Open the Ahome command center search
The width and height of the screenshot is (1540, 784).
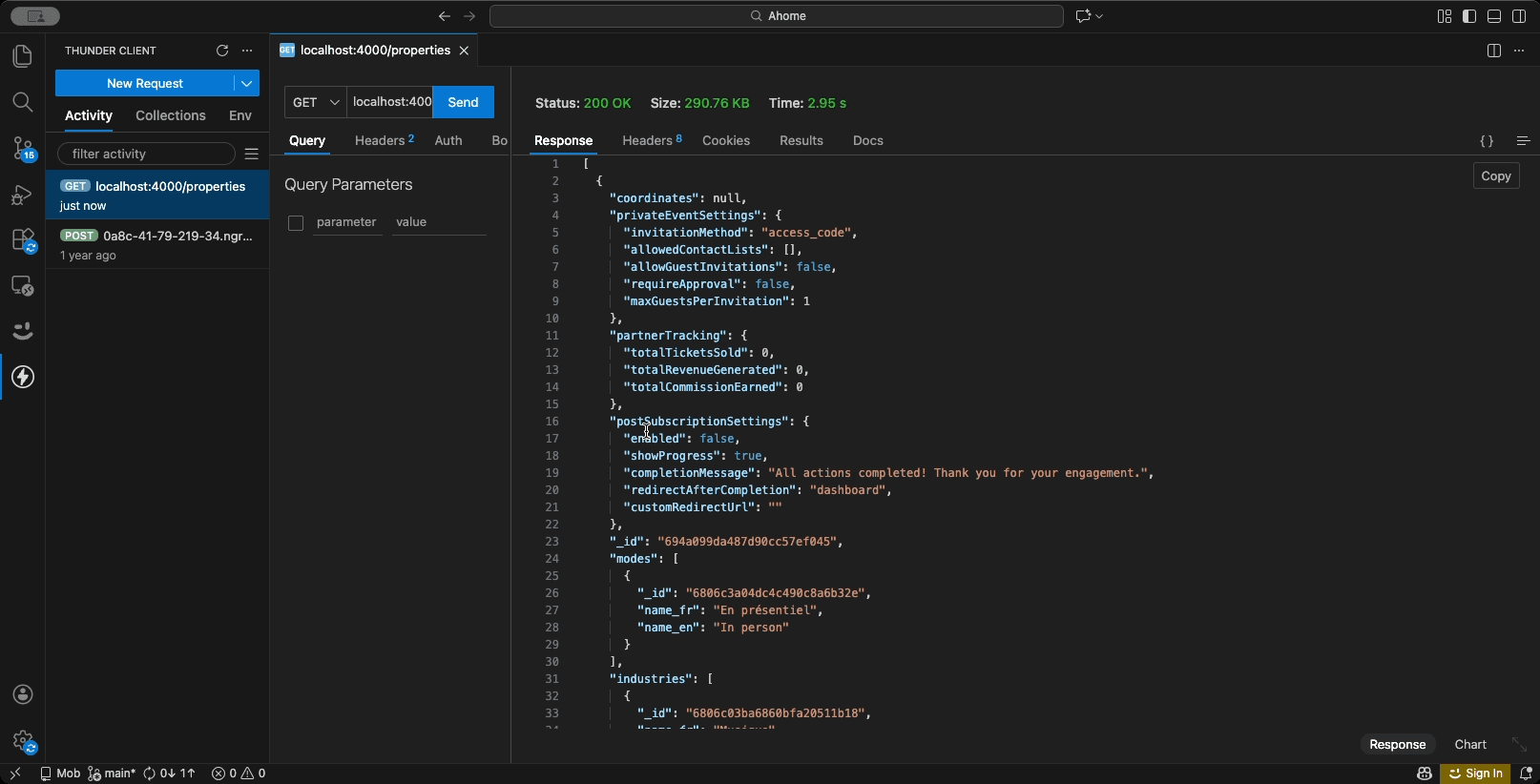[x=777, y=16]
